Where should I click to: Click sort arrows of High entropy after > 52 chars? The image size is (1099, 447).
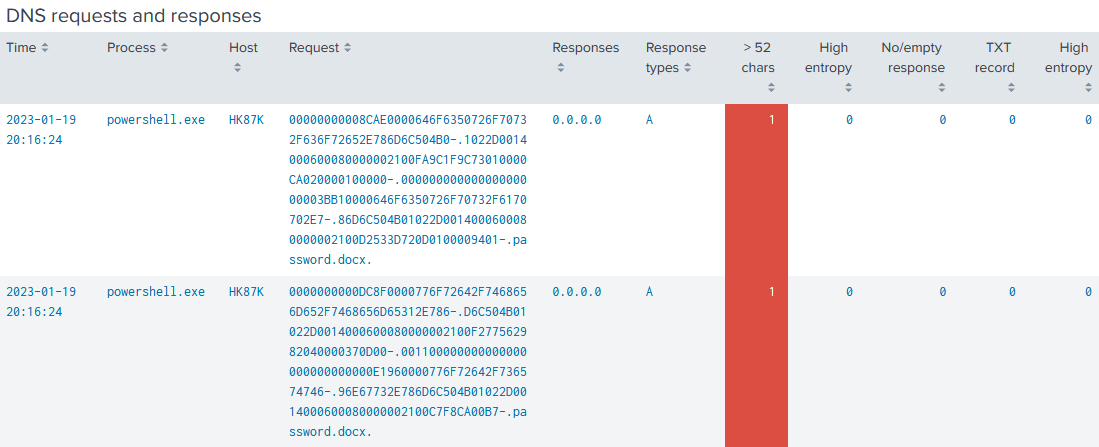848,88
